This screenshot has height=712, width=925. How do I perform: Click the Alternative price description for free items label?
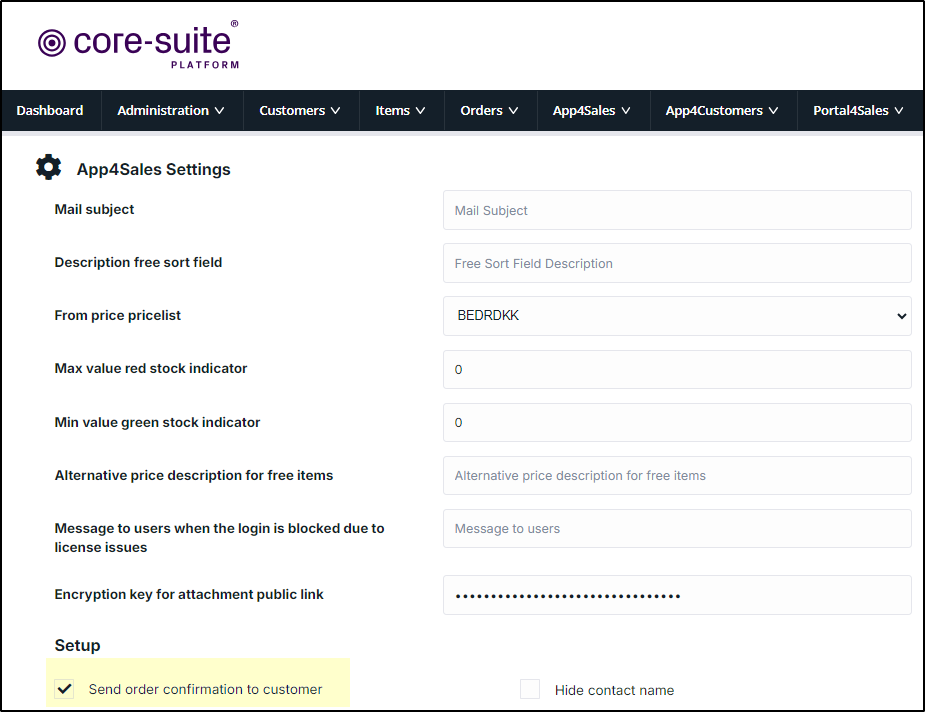(x=193, y=475)
